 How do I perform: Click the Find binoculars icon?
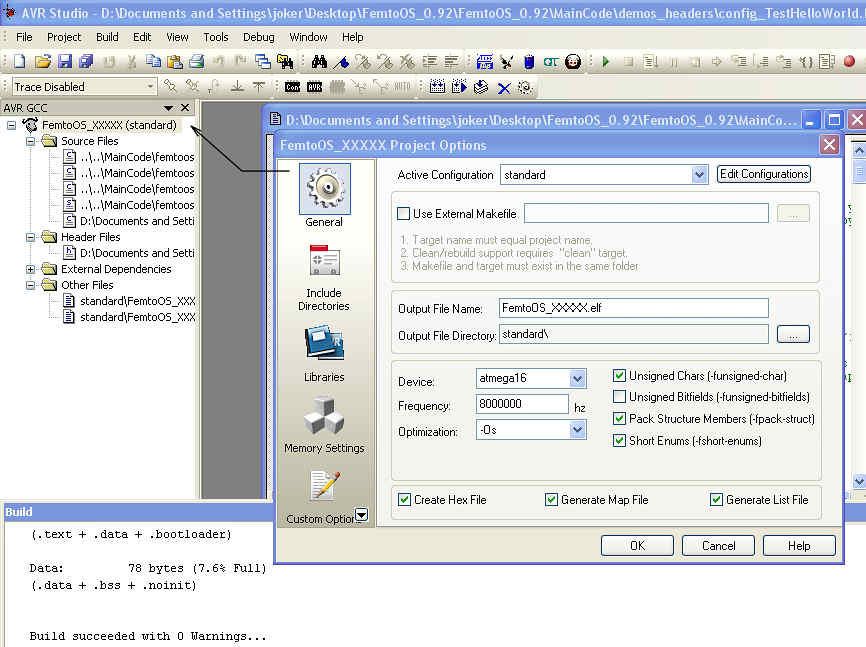pos(319,61)
